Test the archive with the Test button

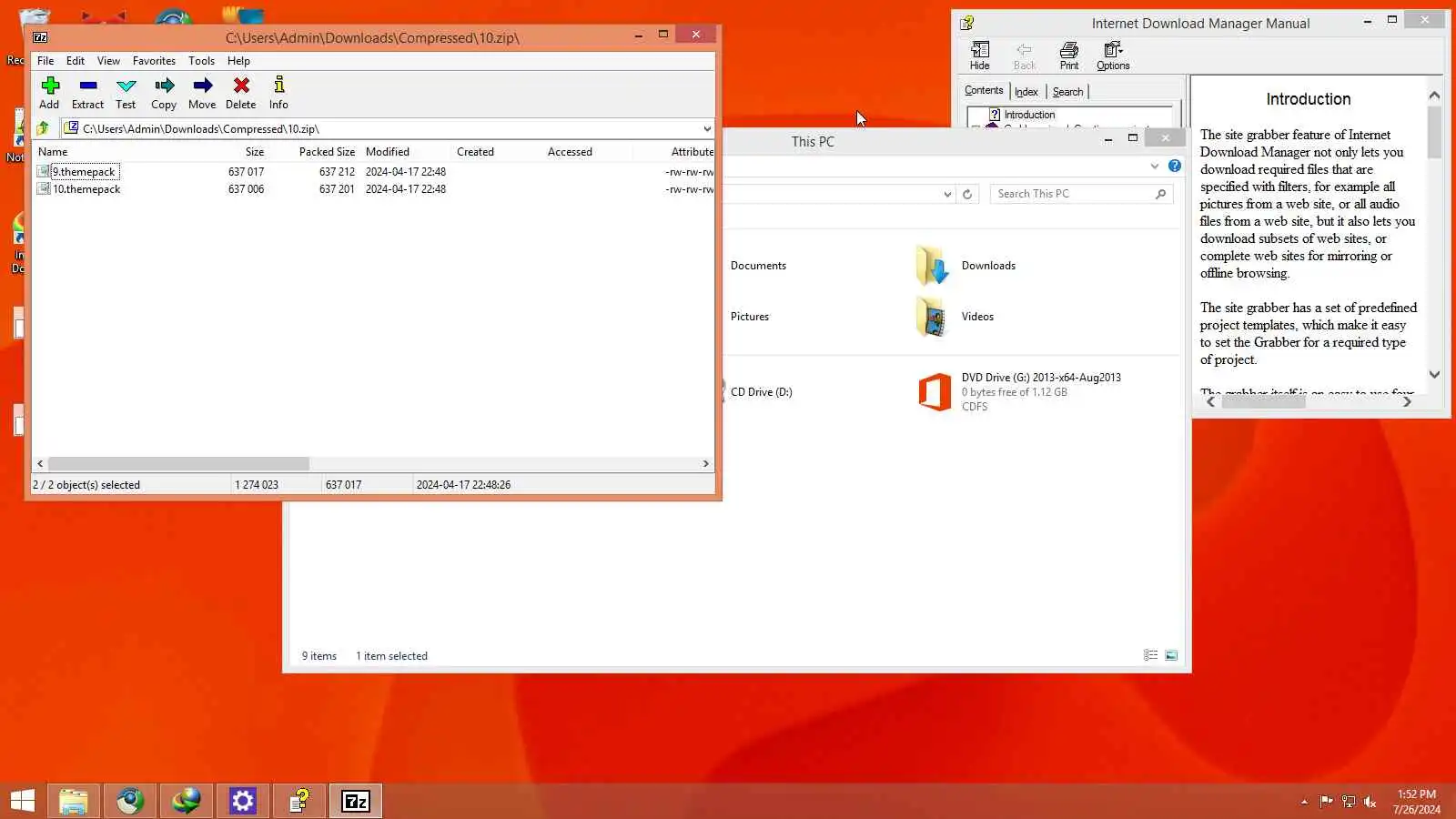pyautogui.click(x=126, y=93)
